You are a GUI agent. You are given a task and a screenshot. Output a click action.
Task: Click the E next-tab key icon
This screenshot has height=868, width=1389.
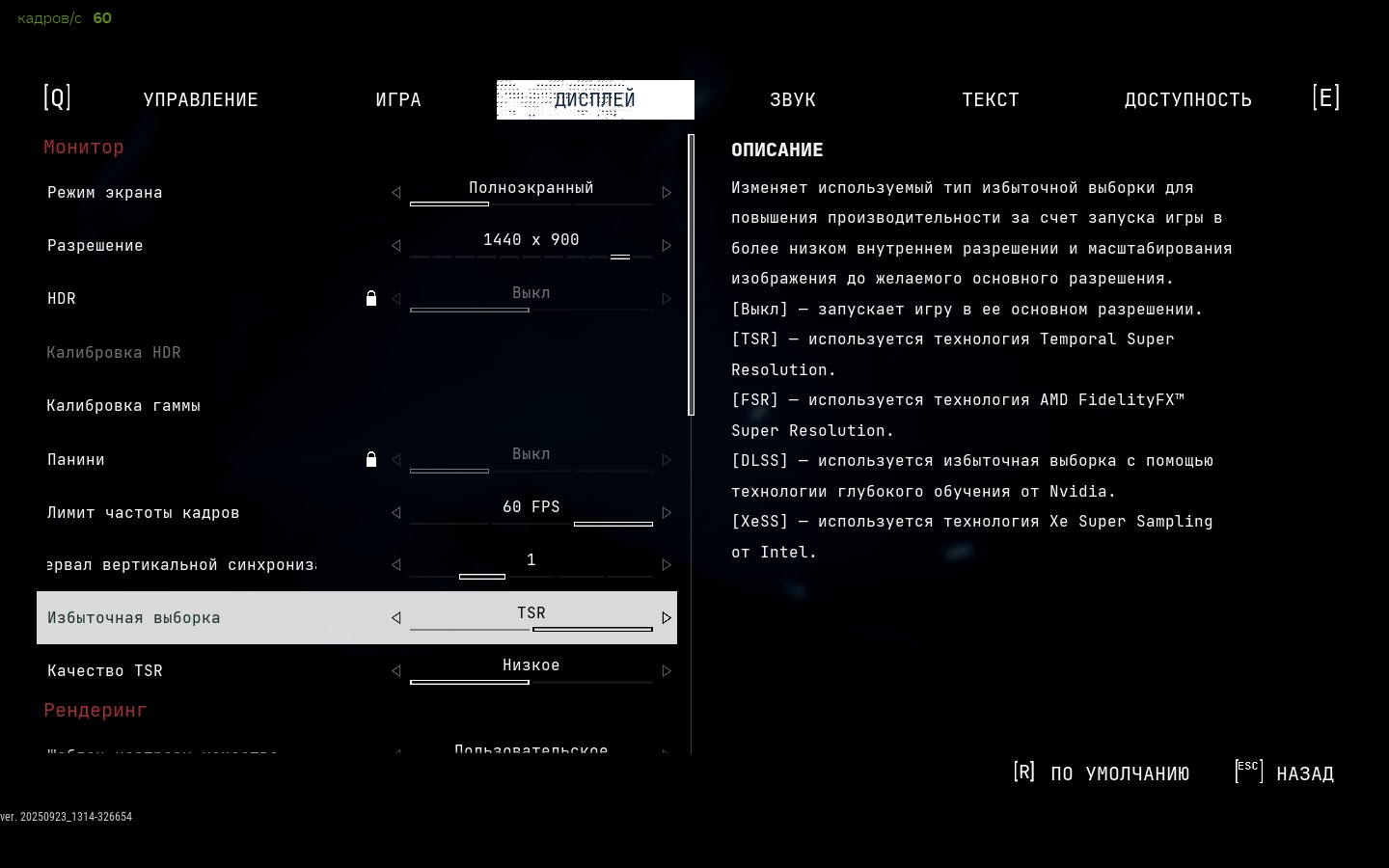(x=1326, y=97)
